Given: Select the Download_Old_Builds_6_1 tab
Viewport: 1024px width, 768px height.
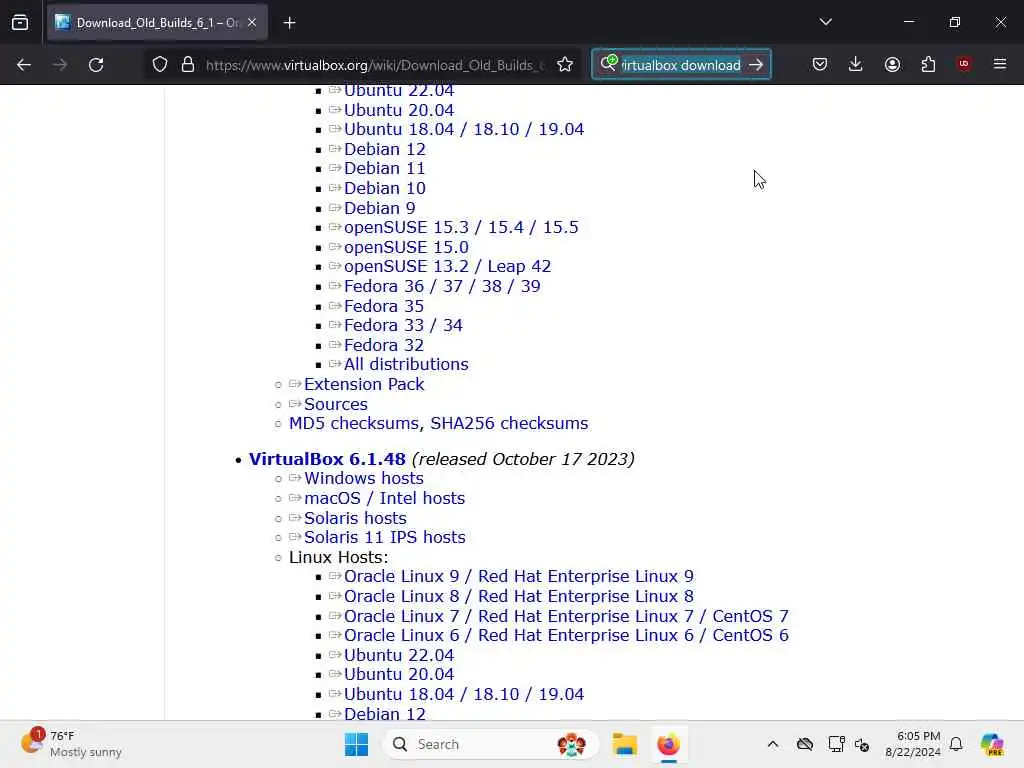Looking at the screenshot, I should [157, 23].
